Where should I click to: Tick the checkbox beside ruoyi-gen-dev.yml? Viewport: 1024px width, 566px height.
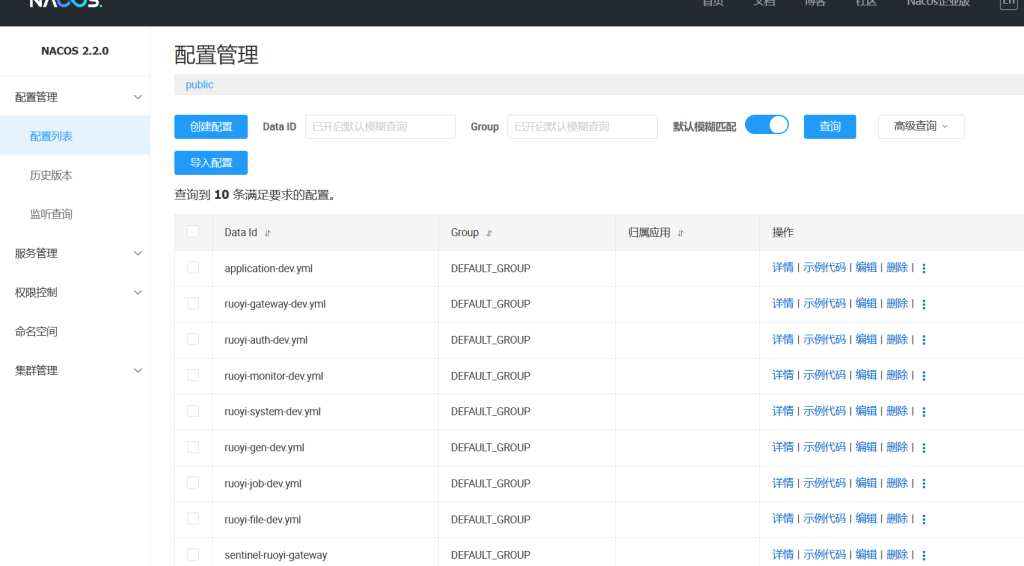point(193,447)
